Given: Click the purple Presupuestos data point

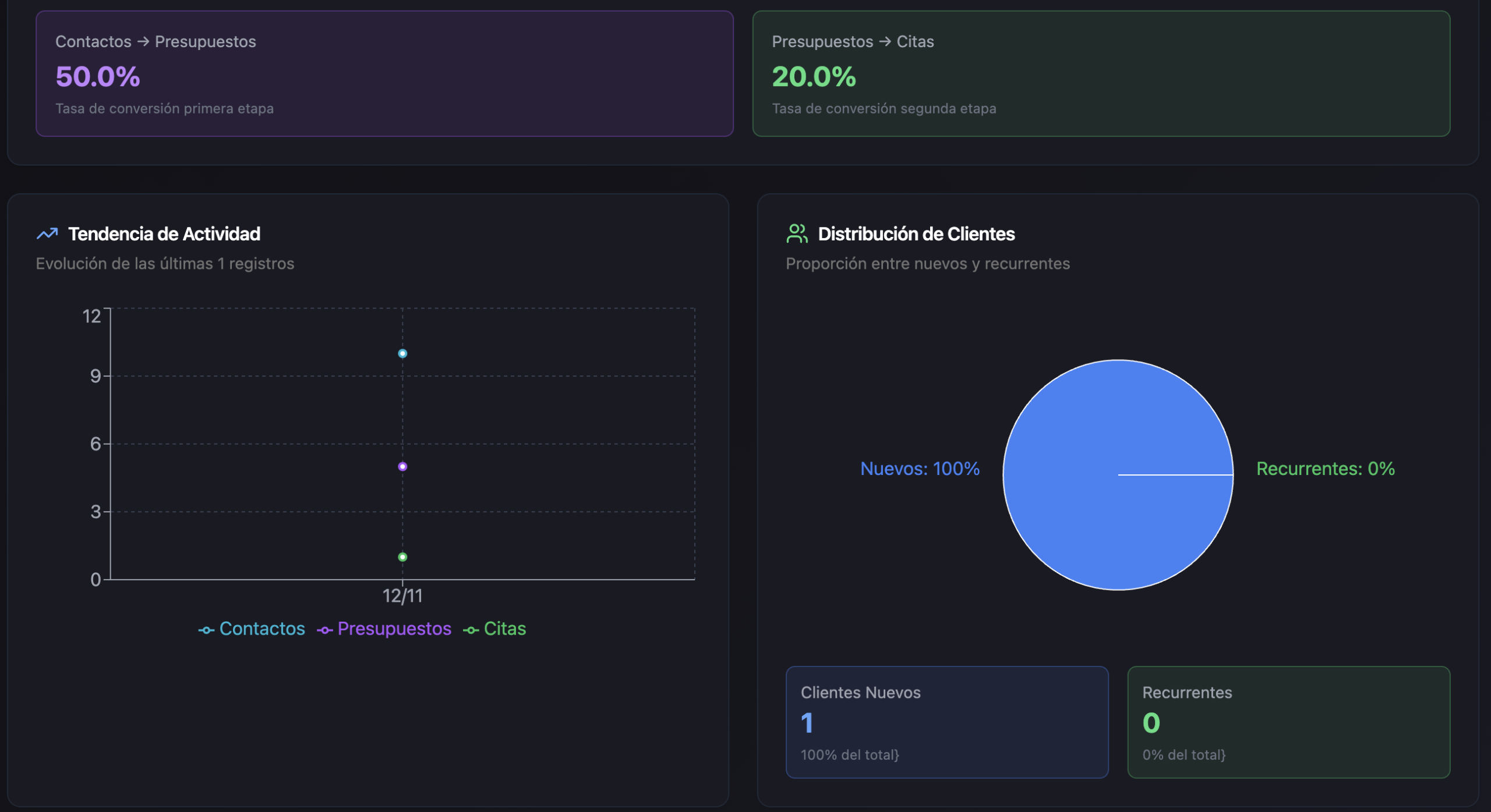Looking at the screenshot, I should pos(402,466).
